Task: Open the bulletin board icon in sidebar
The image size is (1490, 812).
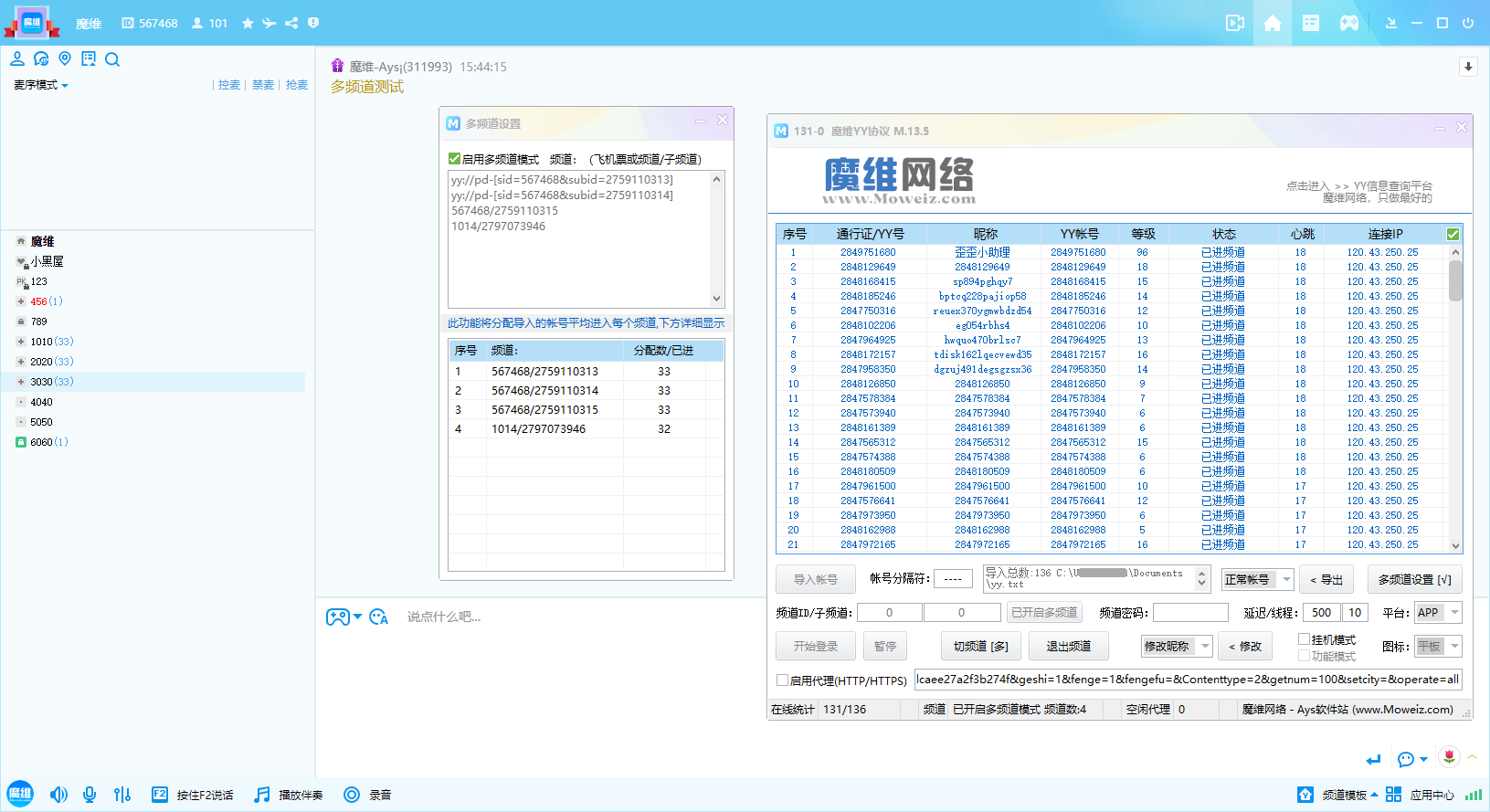Action: [x=89, y=59]
